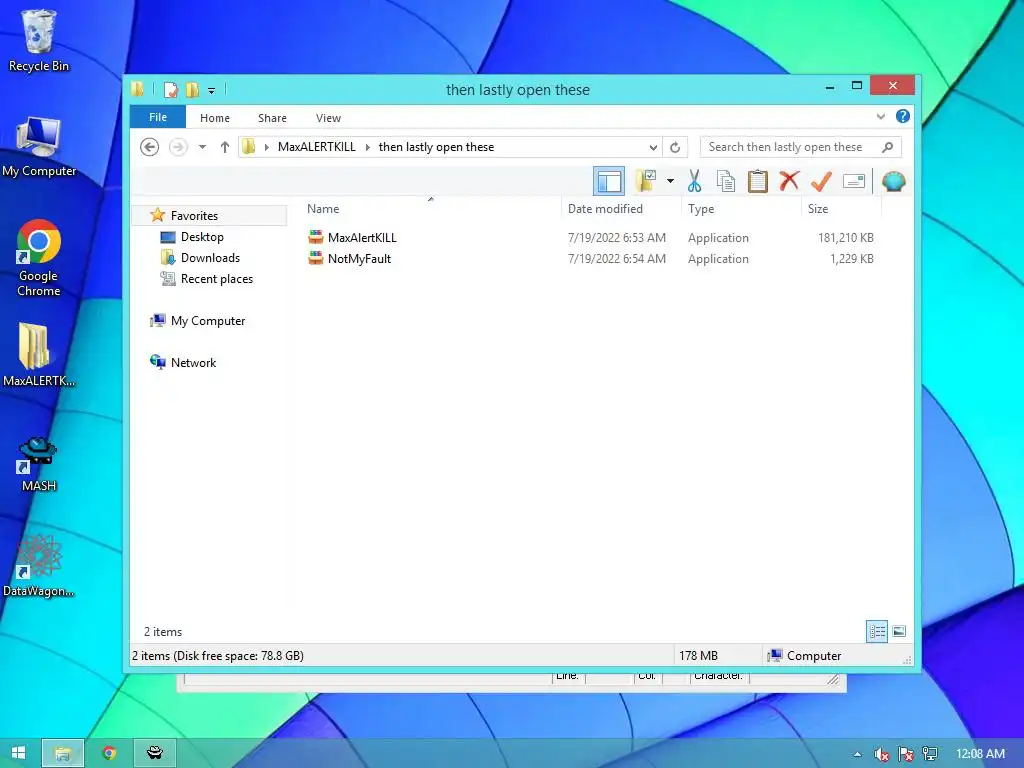
Task: Open the folder options toolbar icon
Action: 646,181
